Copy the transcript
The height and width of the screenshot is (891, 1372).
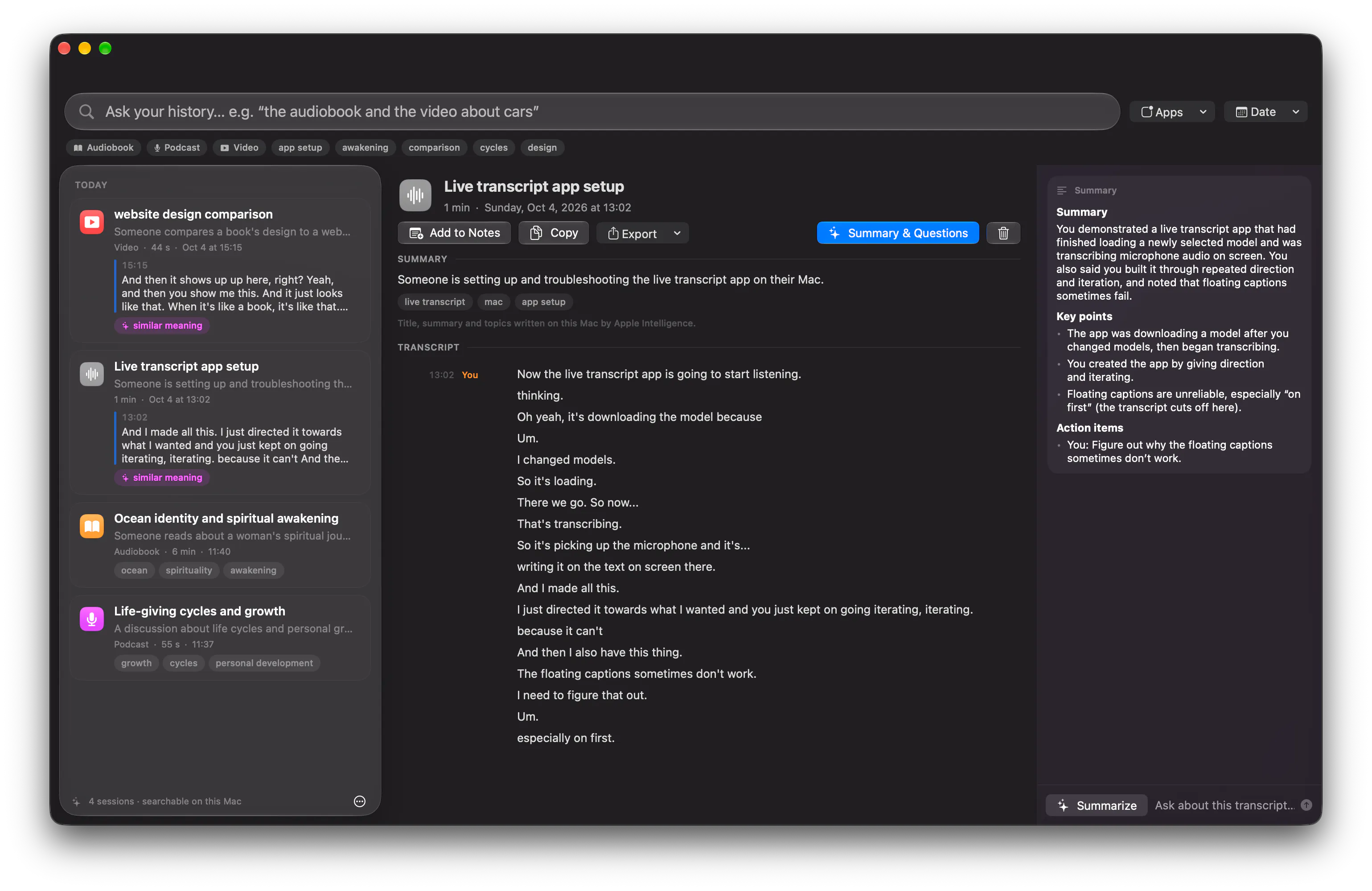point(554,233)
